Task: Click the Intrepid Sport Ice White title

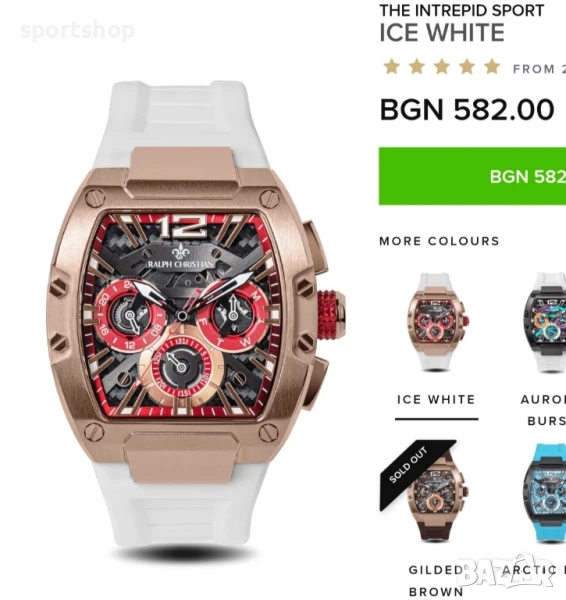Action: coord(462,23)
